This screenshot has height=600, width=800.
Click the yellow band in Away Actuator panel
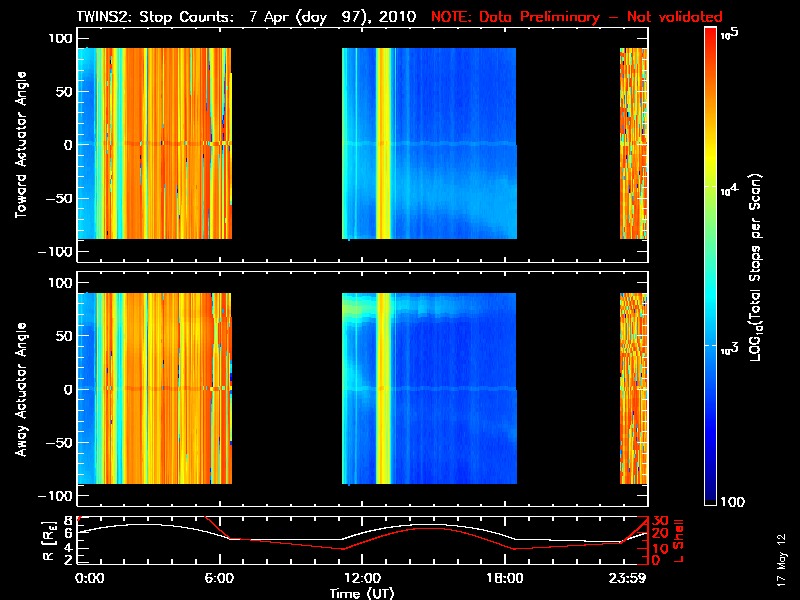tap(384, 388)
